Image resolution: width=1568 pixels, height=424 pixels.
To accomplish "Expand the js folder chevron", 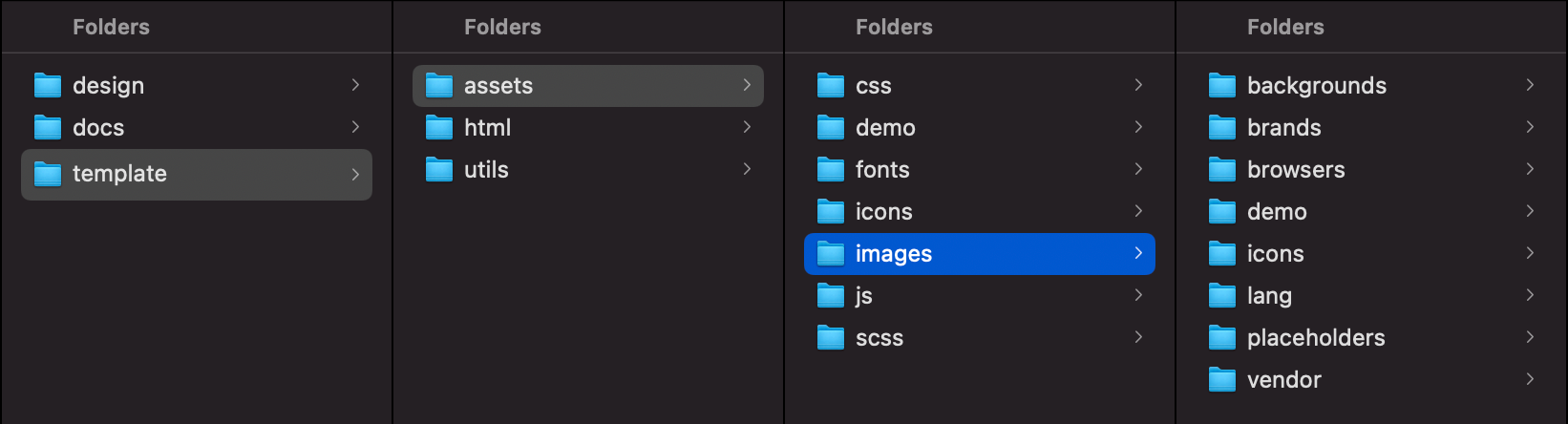I will [x=1138, y=295].
